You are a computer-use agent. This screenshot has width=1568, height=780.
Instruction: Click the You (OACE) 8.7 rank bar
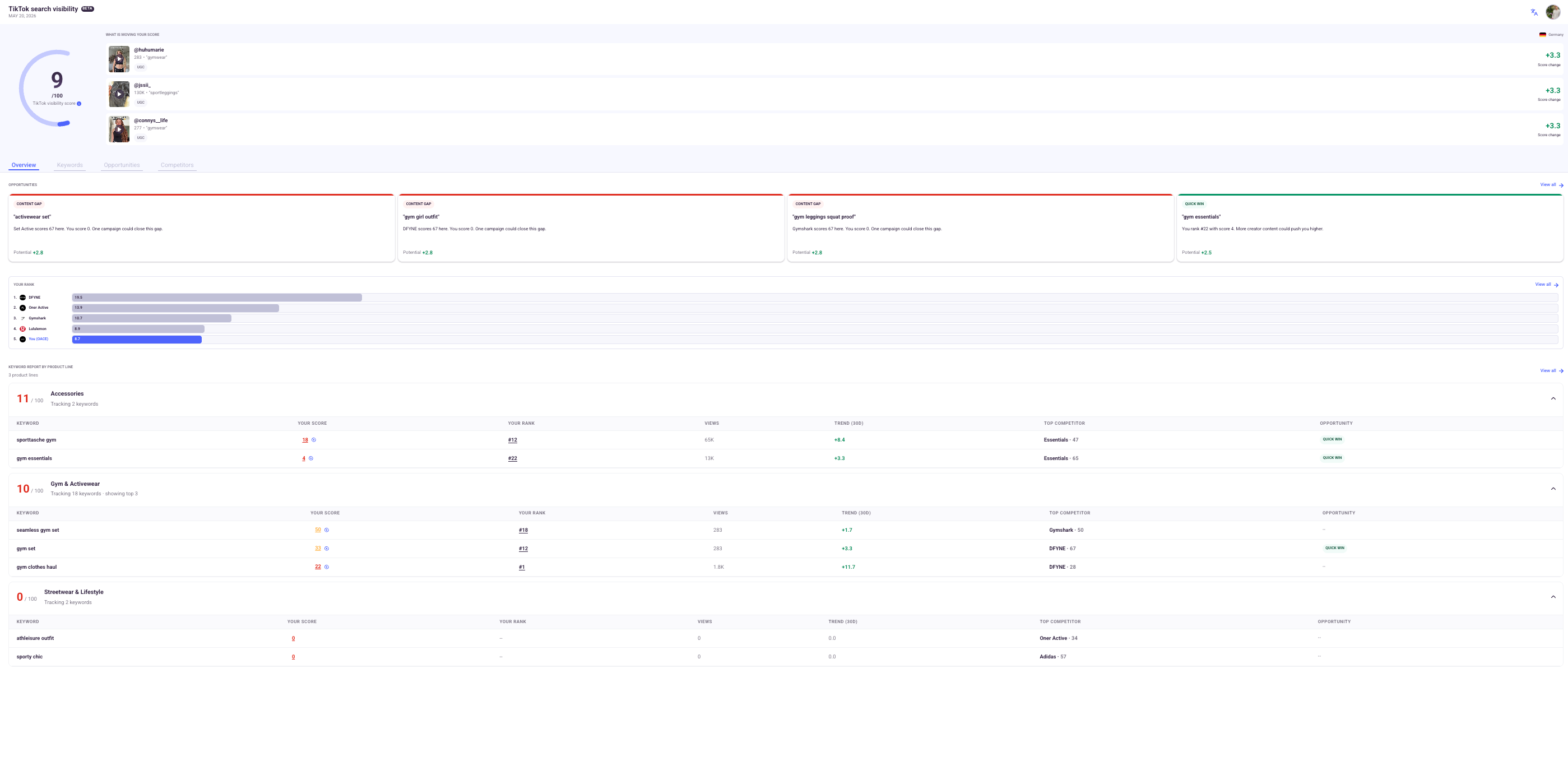(x=137, y=339)
